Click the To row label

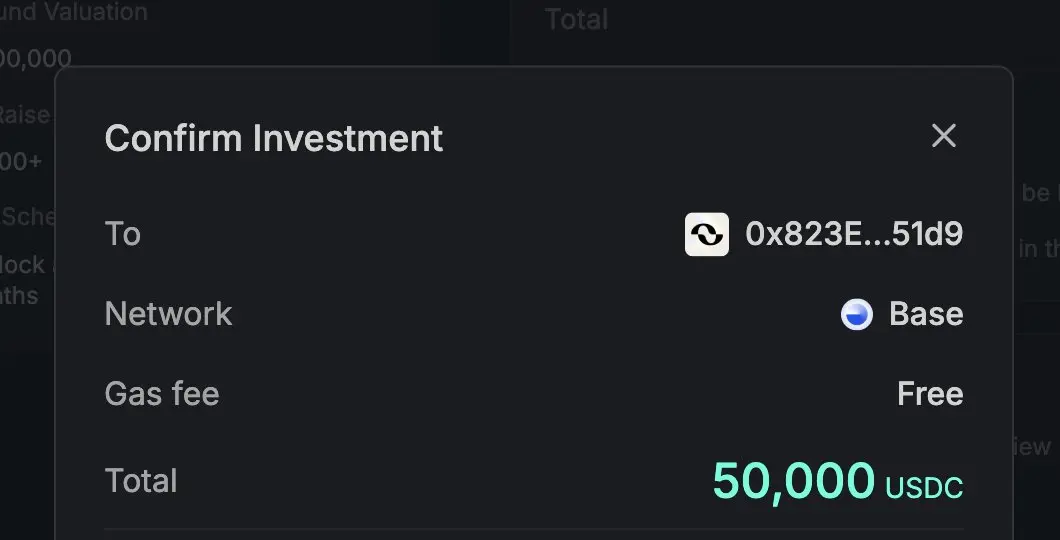click(122, 235)
